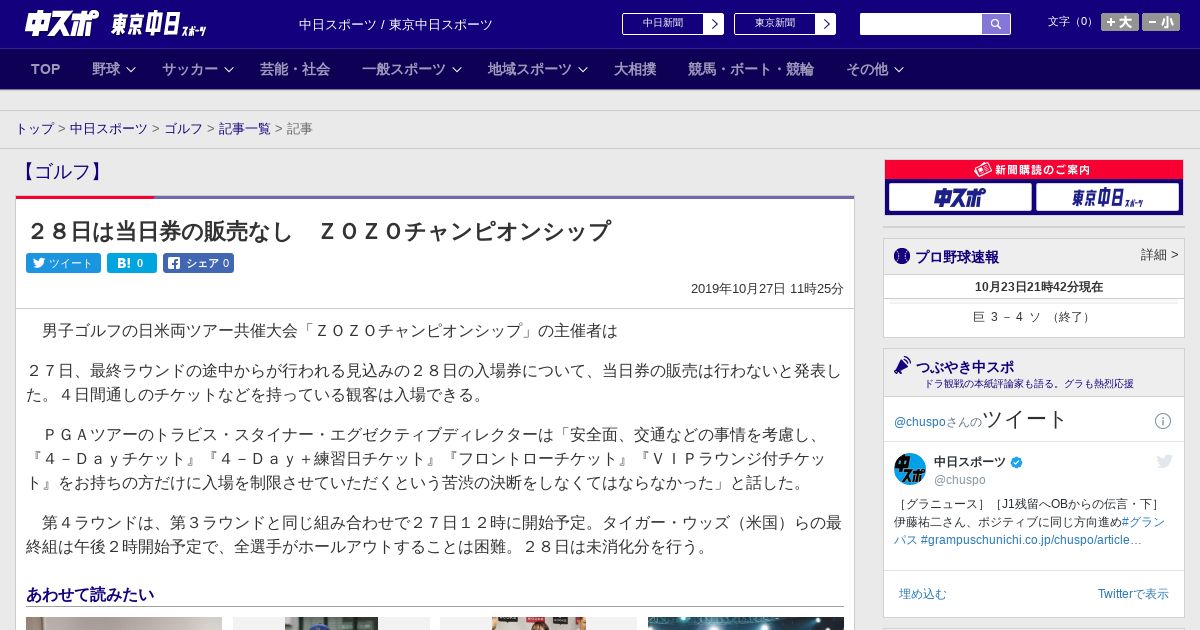1200x630 pixels.
Task: Open 中日スポーツ Twitter account name
Action: pos(970,462)
